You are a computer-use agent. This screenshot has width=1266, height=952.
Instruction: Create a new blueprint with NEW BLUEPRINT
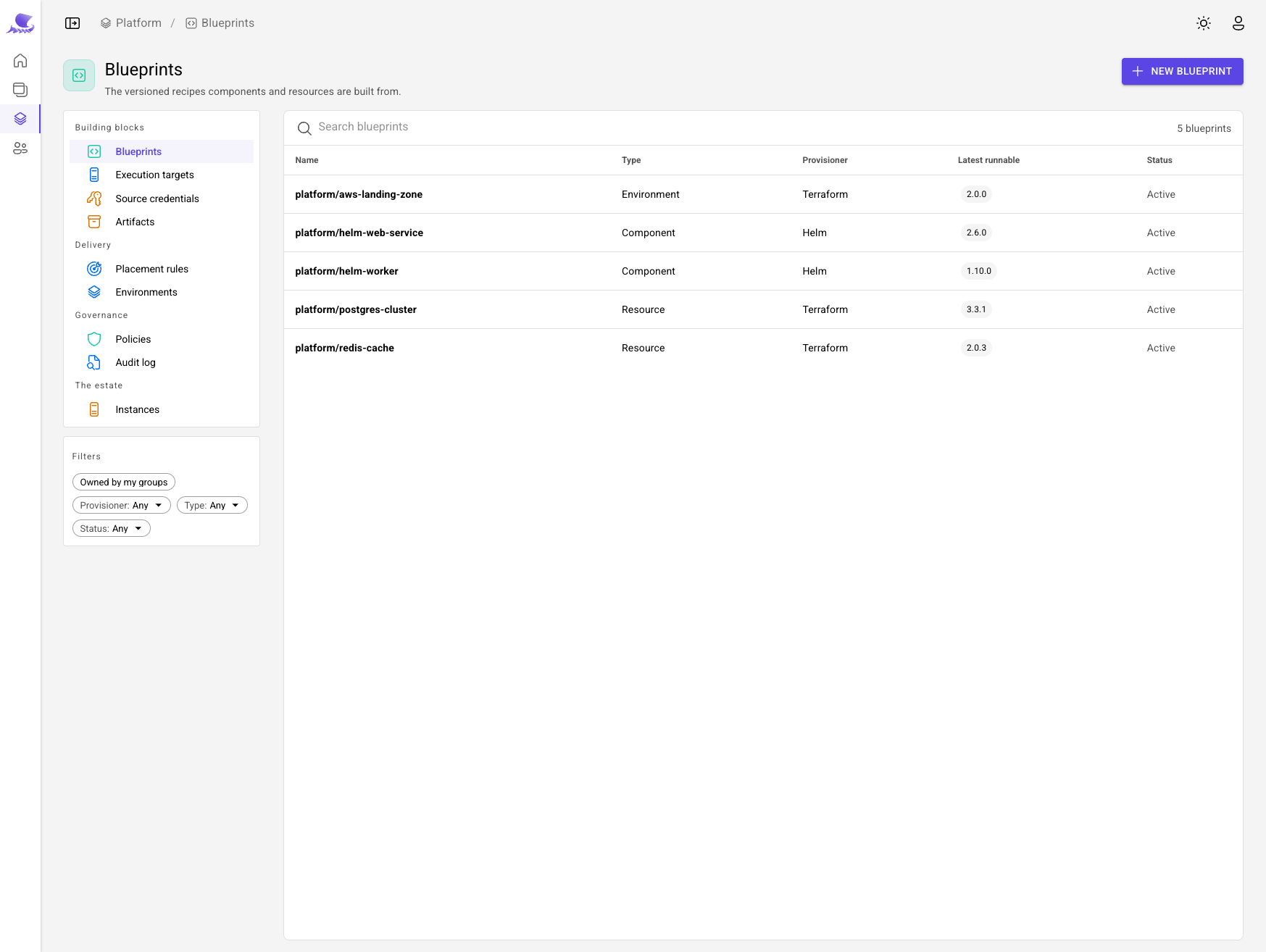pos(1182,71)
